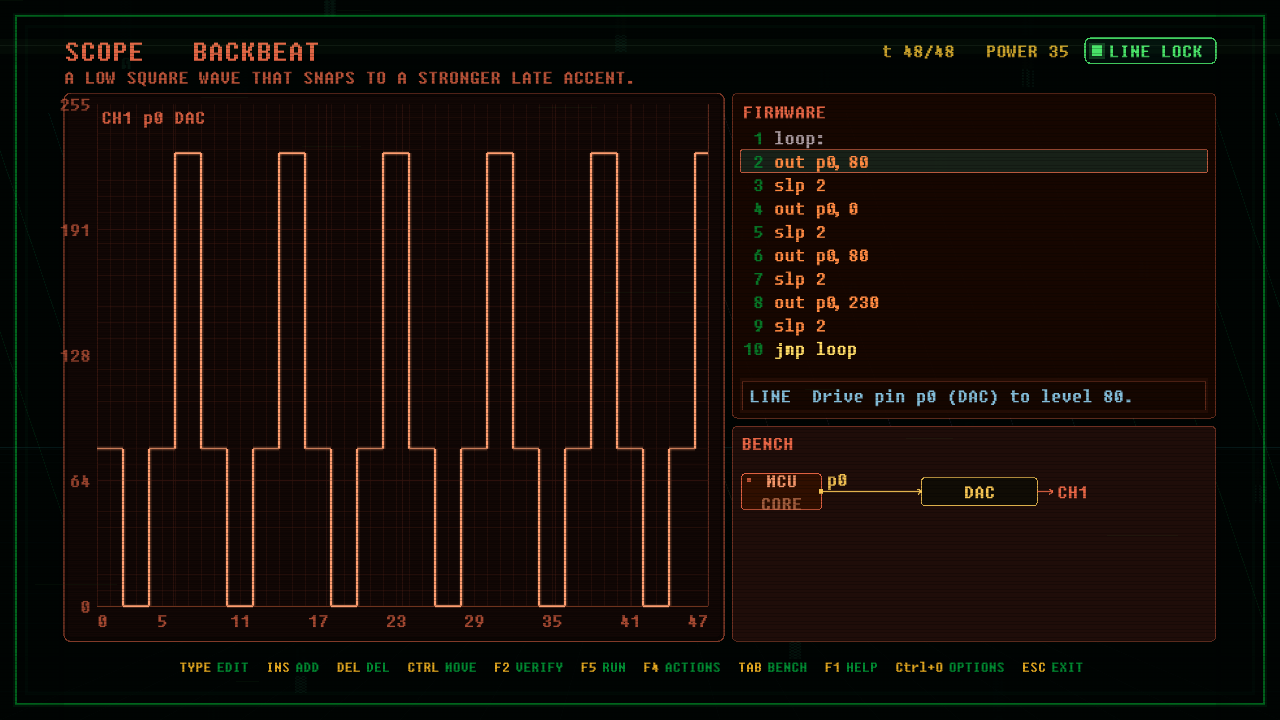Click TYPE EDIT shortcut hint

point(214,667)
